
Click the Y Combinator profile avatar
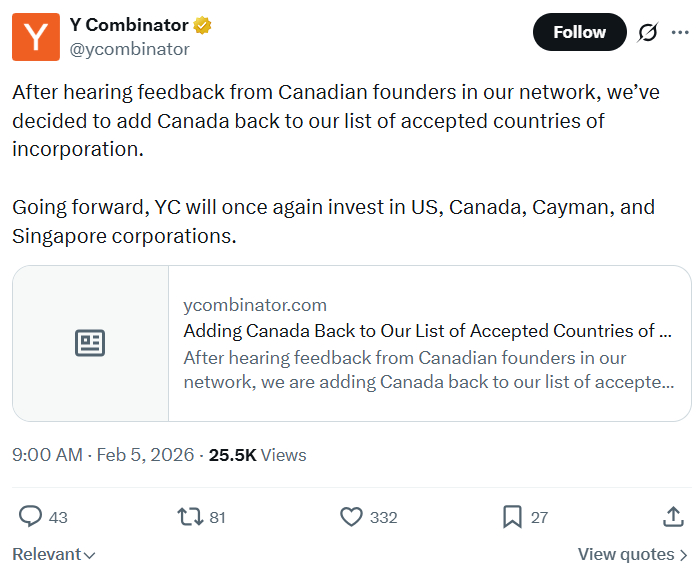(x=36, y=36)
